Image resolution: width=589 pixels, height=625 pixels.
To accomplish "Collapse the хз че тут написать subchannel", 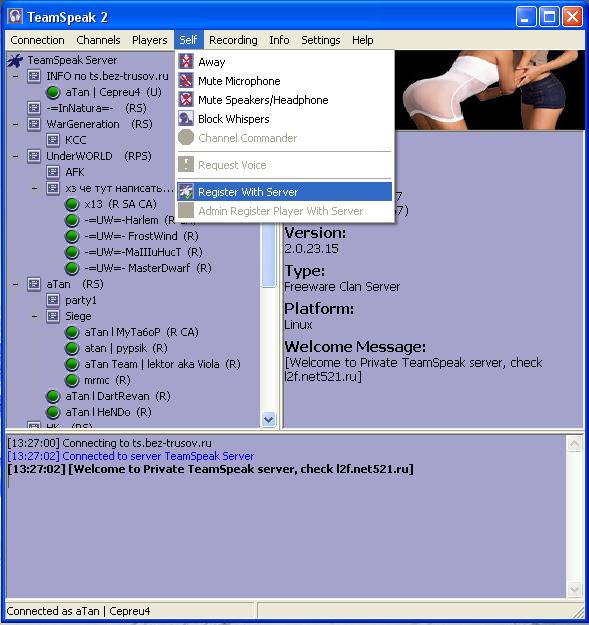I will 35,188.
